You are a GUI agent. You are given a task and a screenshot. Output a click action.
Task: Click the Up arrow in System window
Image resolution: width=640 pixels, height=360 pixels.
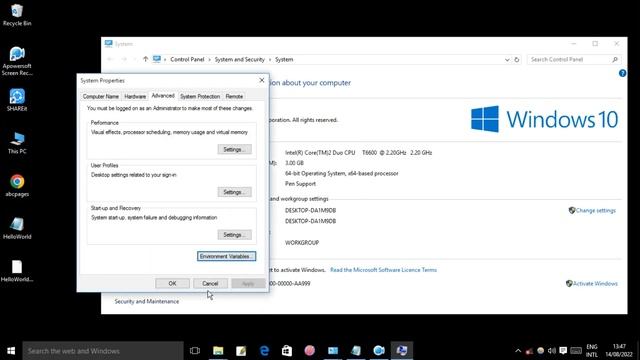pyautogui.click(x=145, y=59)
